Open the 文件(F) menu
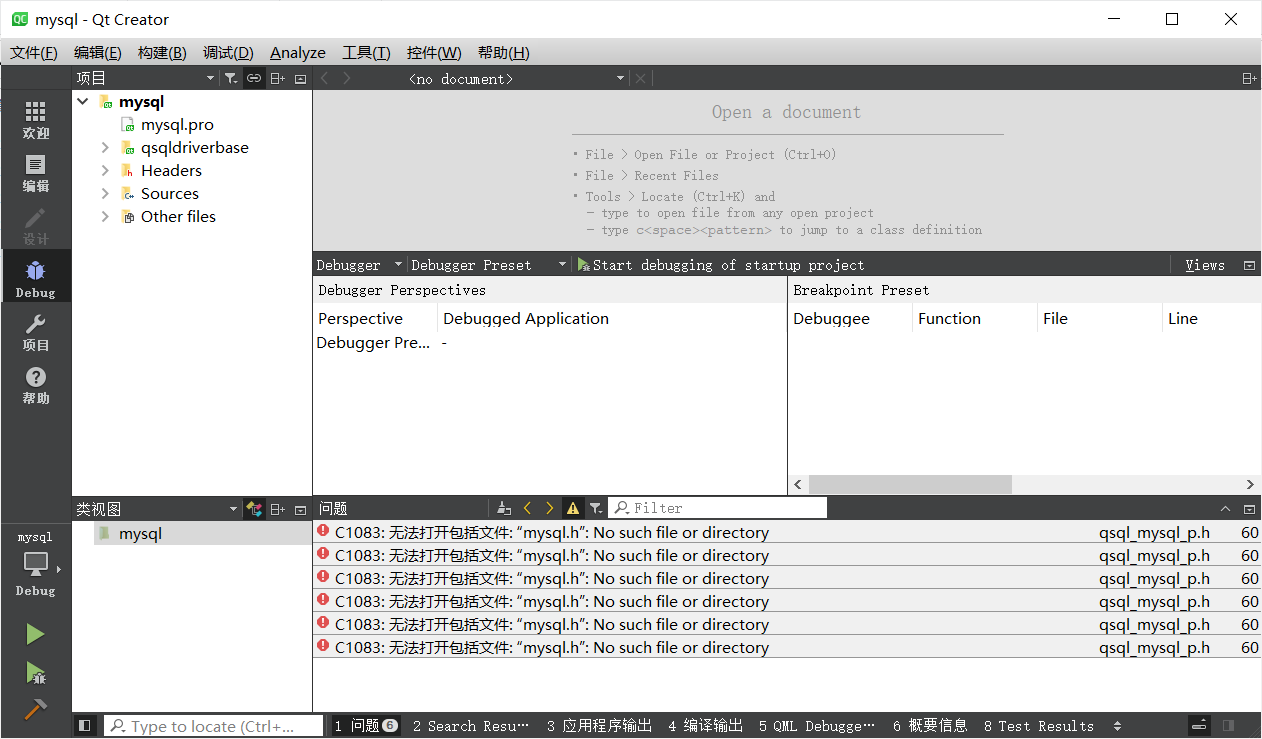Viewport: 1262px width, 739px height. (34, 53)
